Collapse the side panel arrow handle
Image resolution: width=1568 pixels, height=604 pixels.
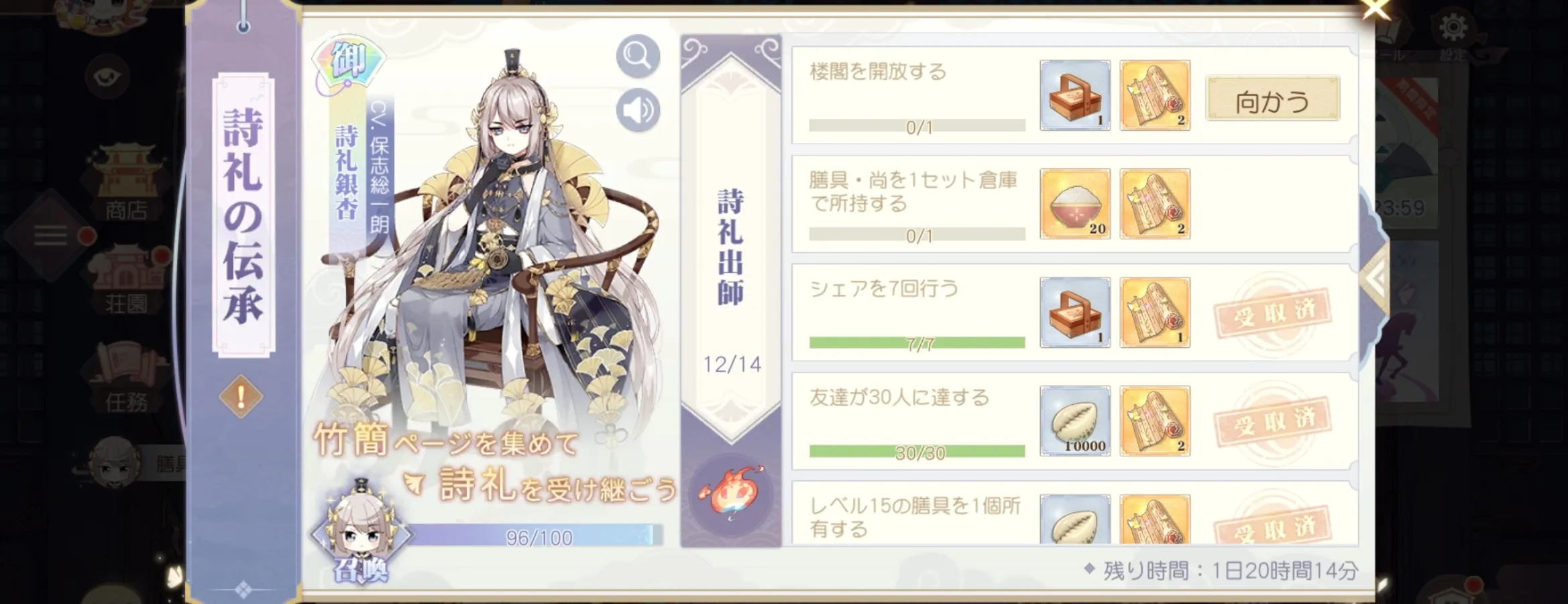pos(1375,279)
